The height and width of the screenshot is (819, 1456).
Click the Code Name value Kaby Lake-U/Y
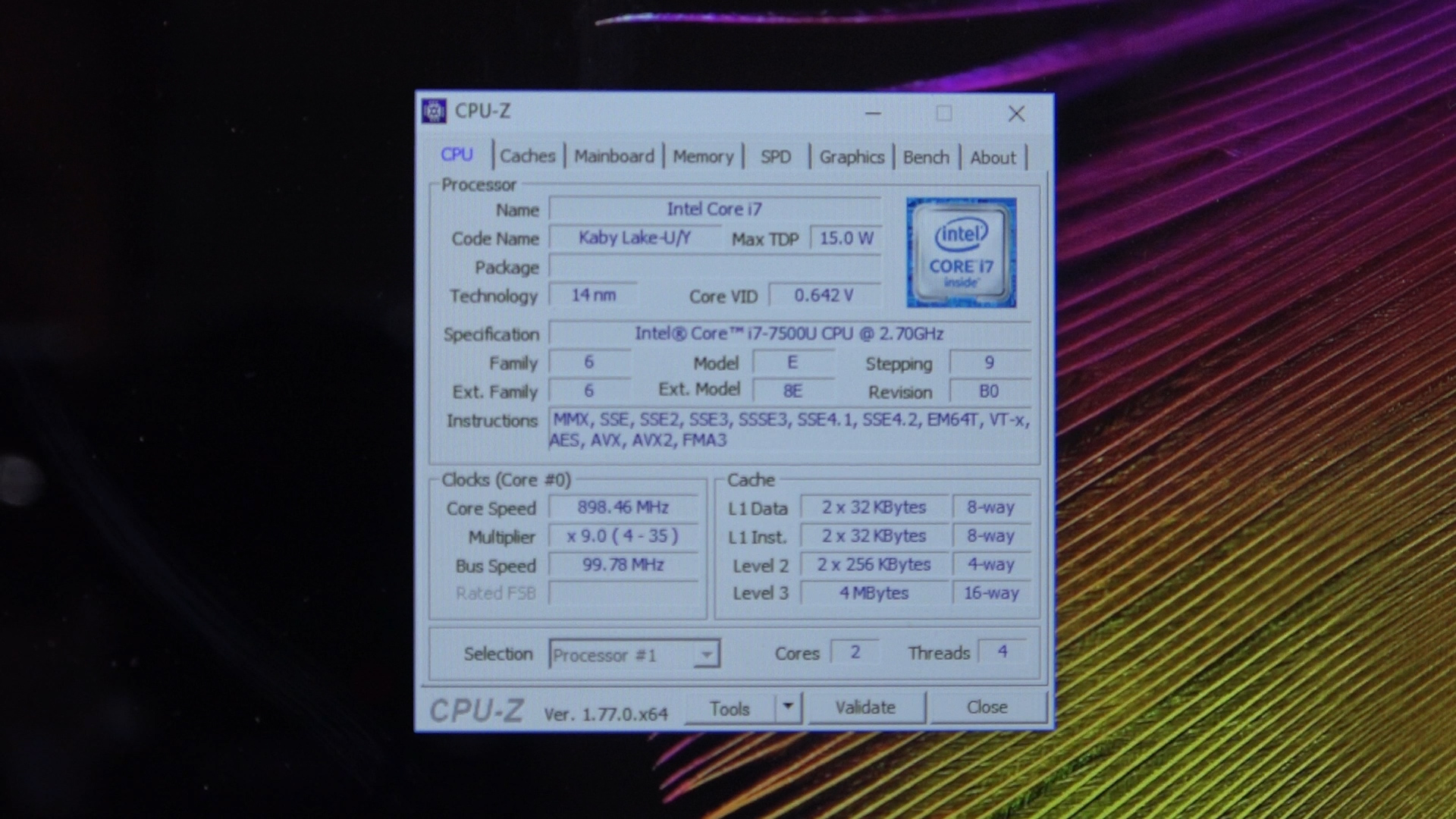(635, 238)
